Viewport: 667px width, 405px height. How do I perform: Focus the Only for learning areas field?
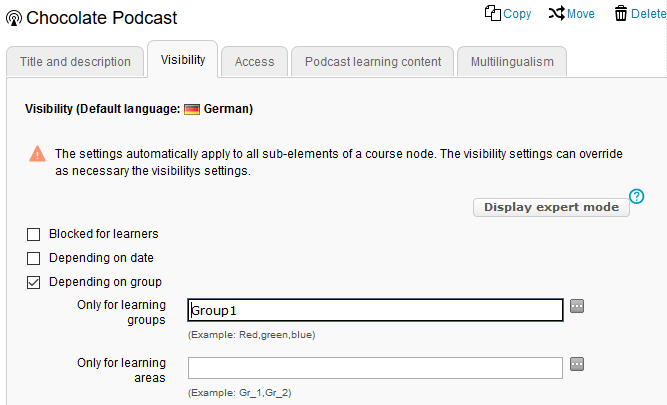tap(375, 368)
